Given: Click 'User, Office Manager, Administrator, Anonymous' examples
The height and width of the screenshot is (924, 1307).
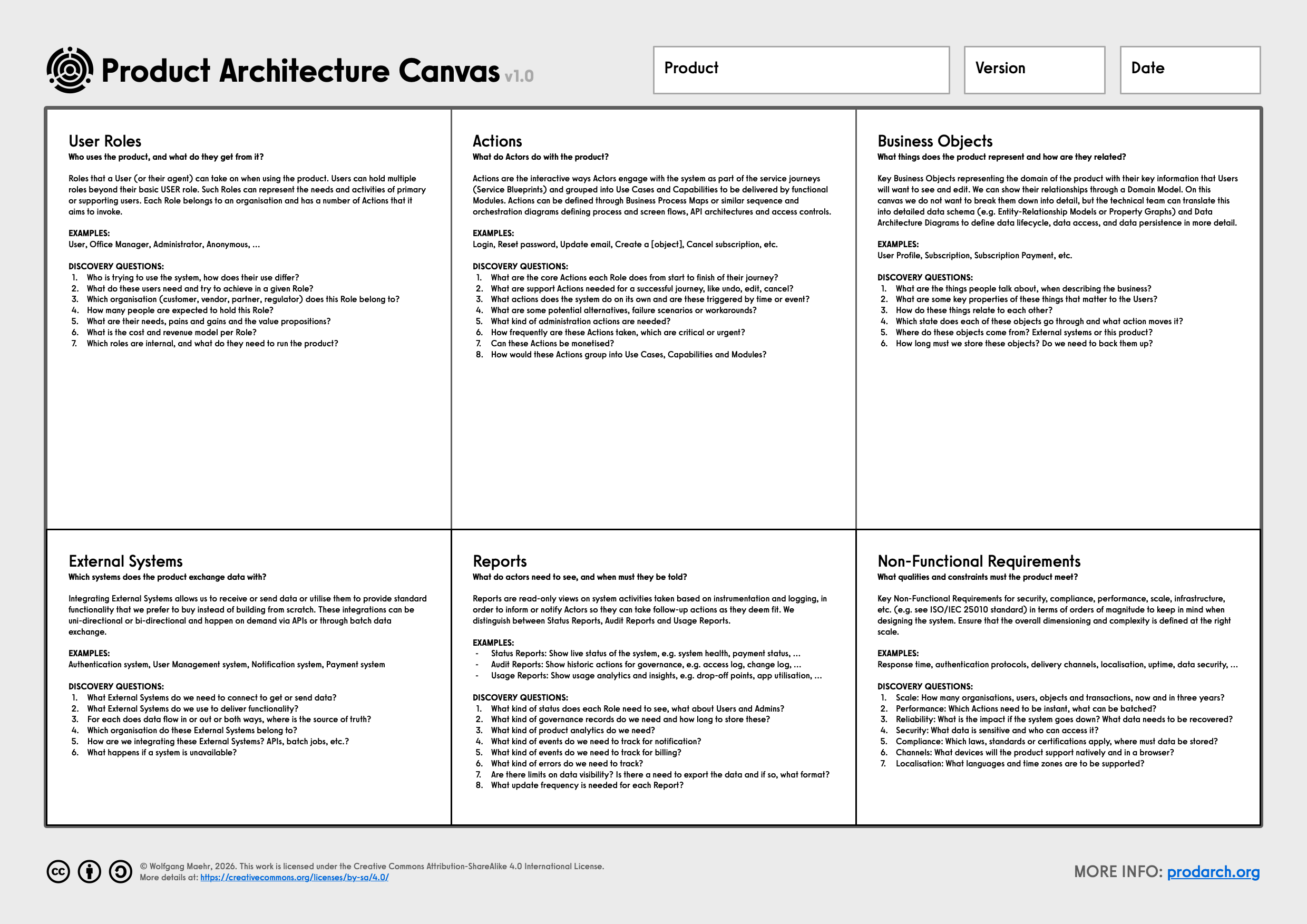Looking at the screenshot, I should [x=164, y=245].
